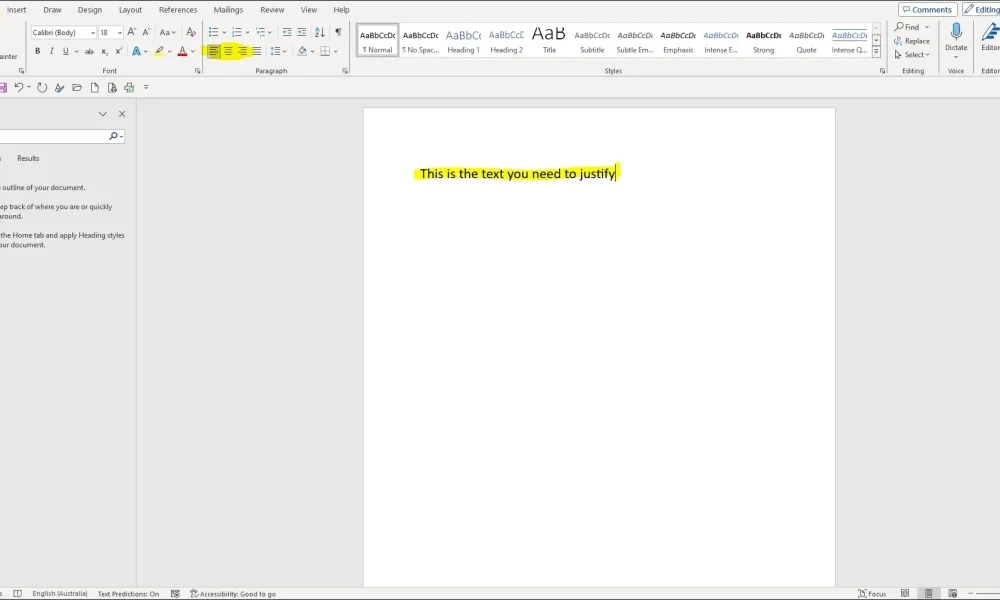The width and height of the screenshot is (1000, 600).
Task: Click spelling check icon in quick access toolbar
Action: point(59,87)
